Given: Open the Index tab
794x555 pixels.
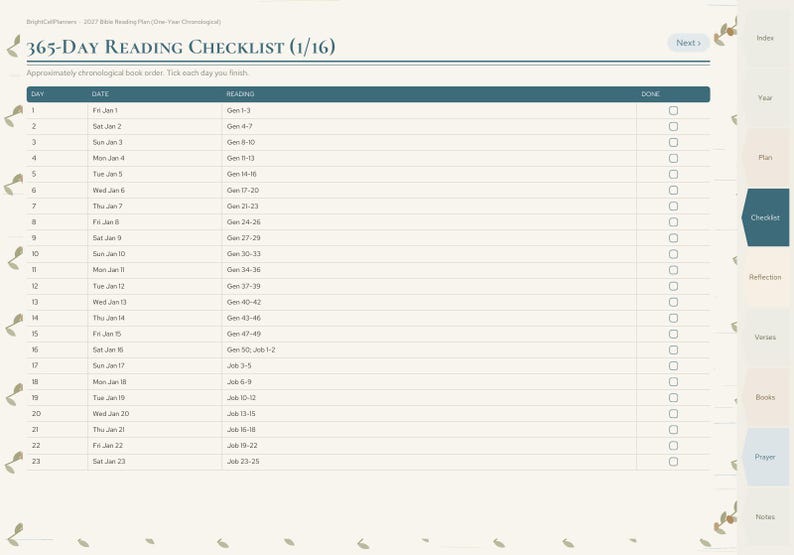Looking at the screenshot, I should [x=765, y=38].
